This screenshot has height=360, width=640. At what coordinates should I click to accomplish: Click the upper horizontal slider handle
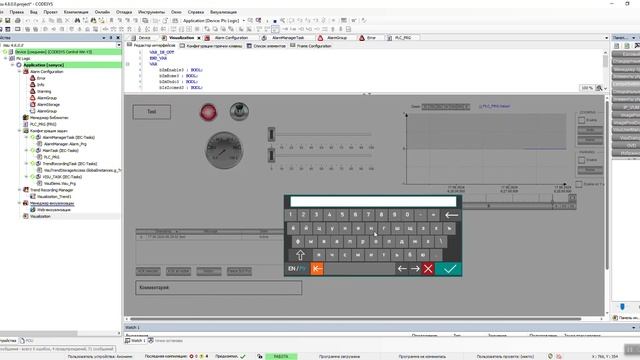[x=271, y=134]
